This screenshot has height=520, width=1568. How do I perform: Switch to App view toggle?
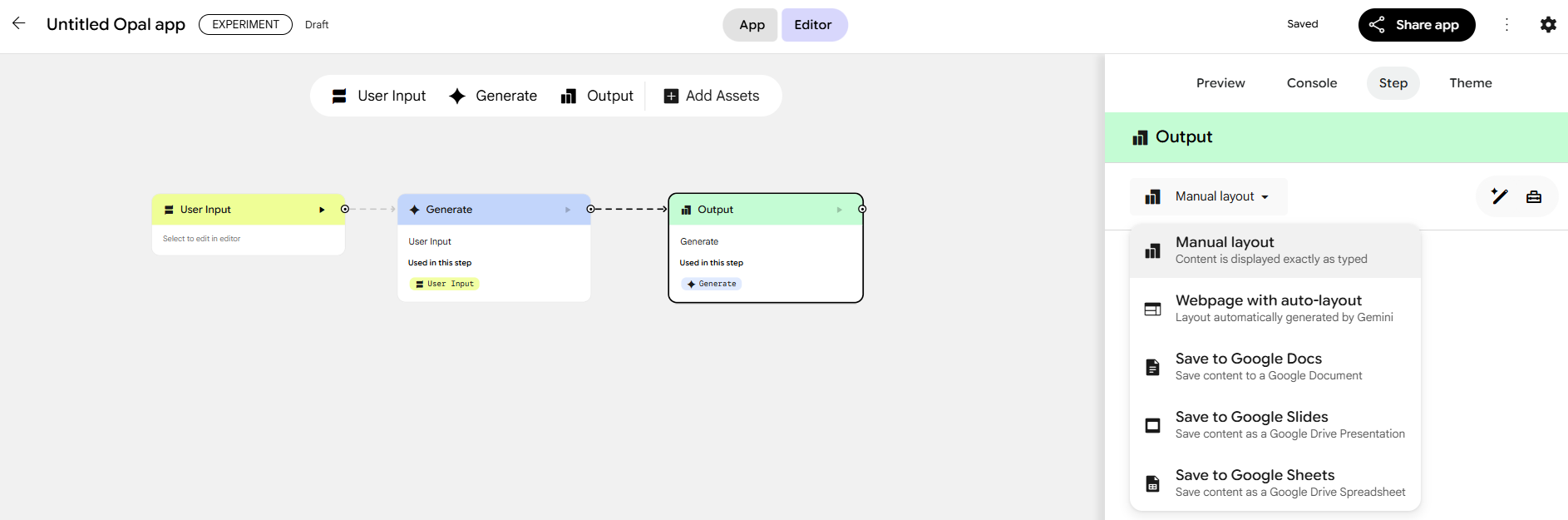click(752, 25)
